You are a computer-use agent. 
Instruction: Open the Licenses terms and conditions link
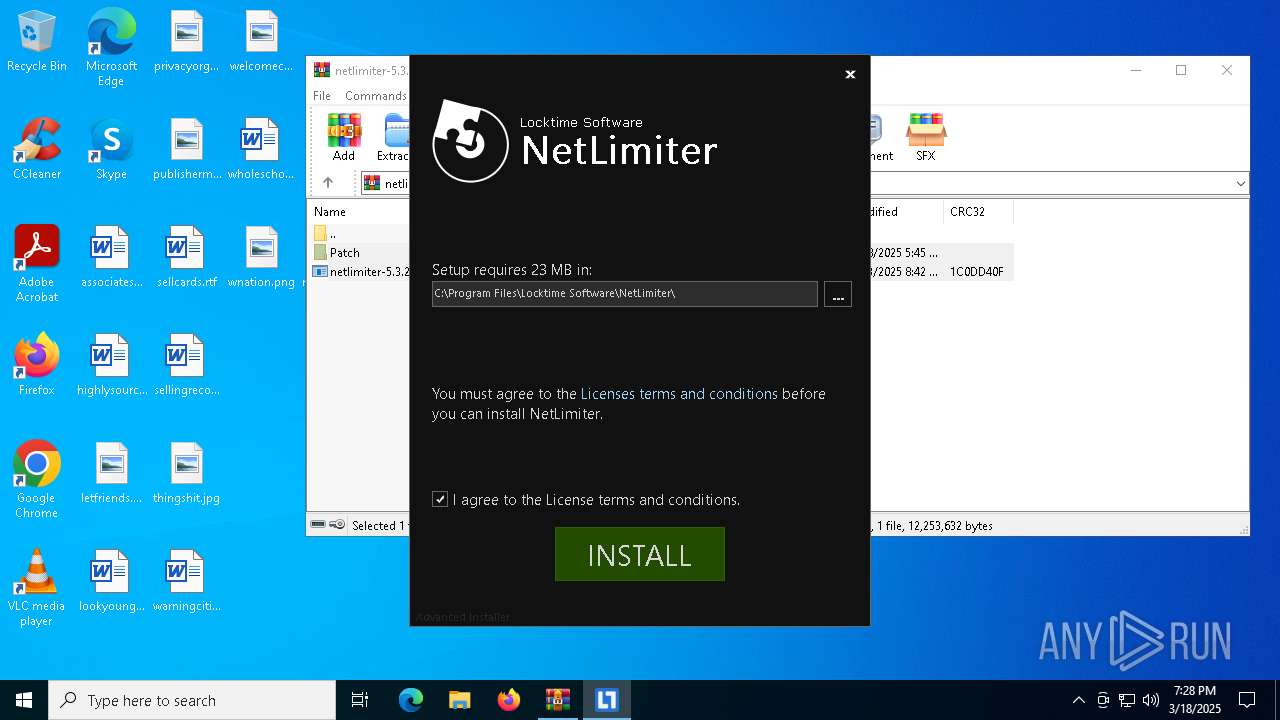pos(679,394)
